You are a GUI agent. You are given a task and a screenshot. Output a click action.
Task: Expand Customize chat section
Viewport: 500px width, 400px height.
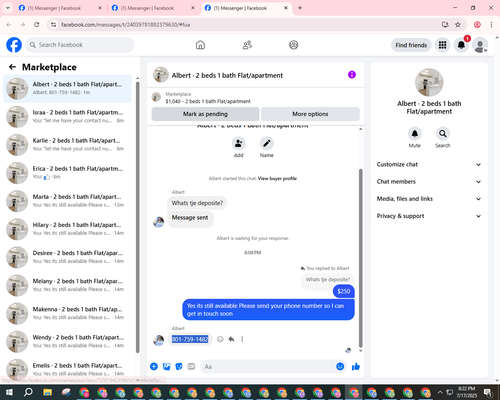(429, 164)
